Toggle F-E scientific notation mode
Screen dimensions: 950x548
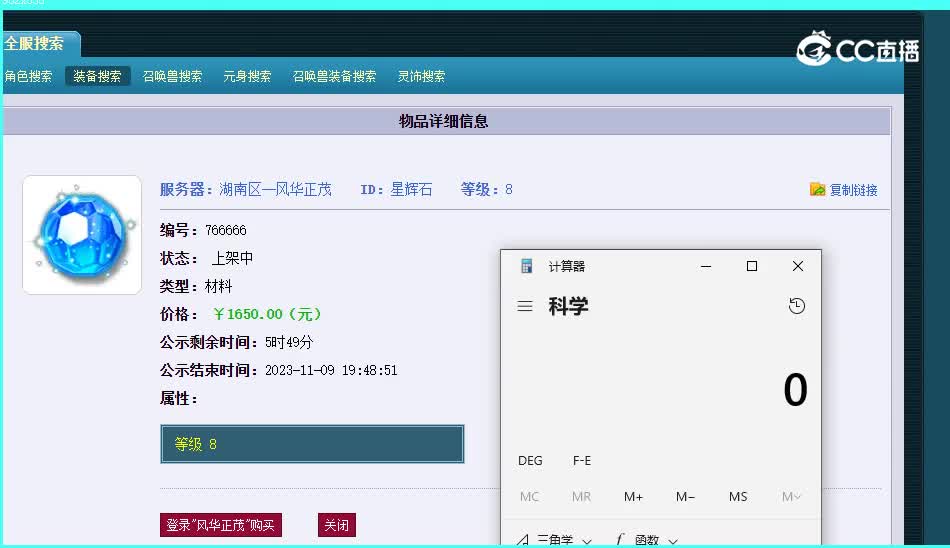point(581,461)
